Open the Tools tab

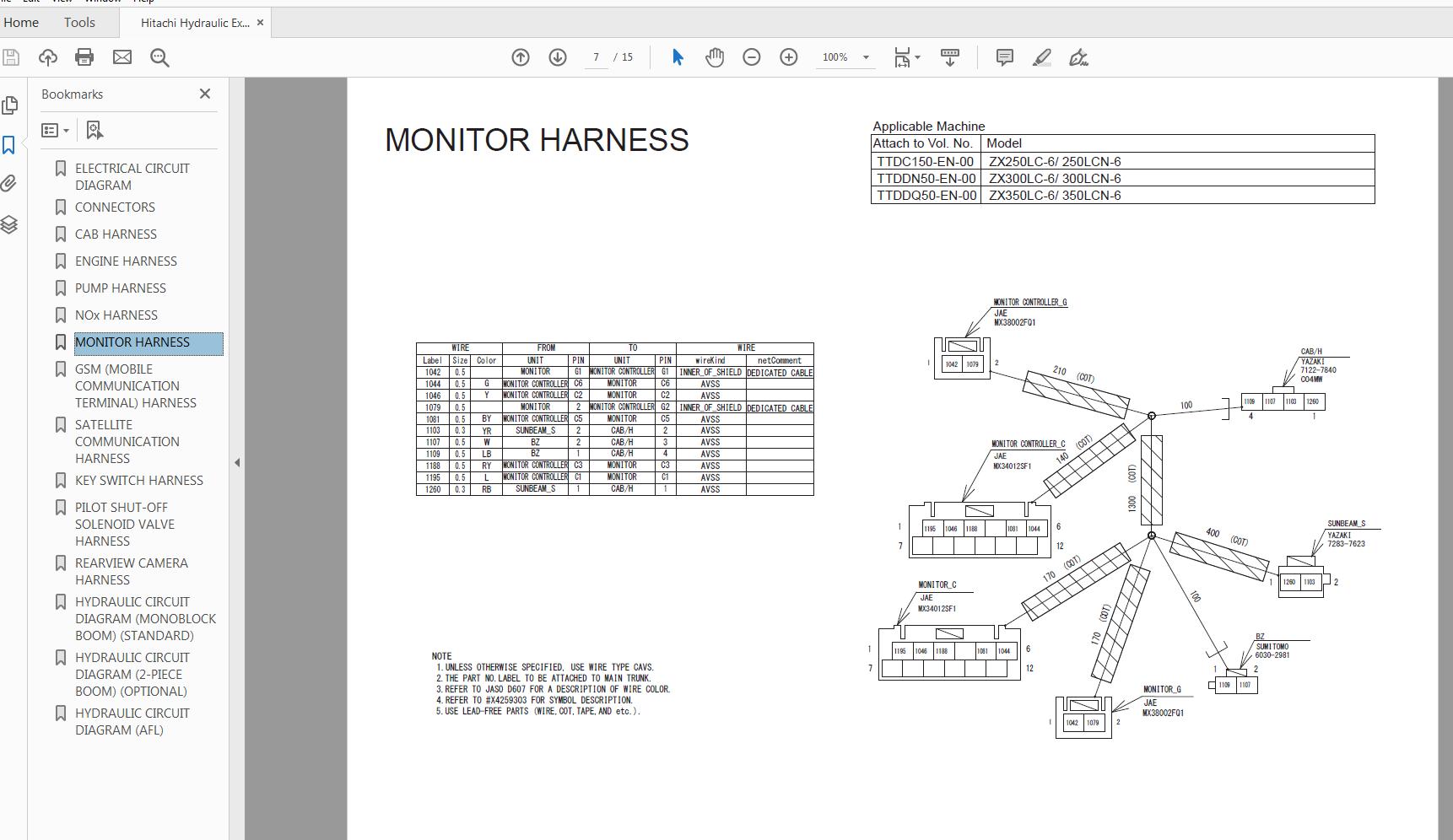tap(79, 22)
